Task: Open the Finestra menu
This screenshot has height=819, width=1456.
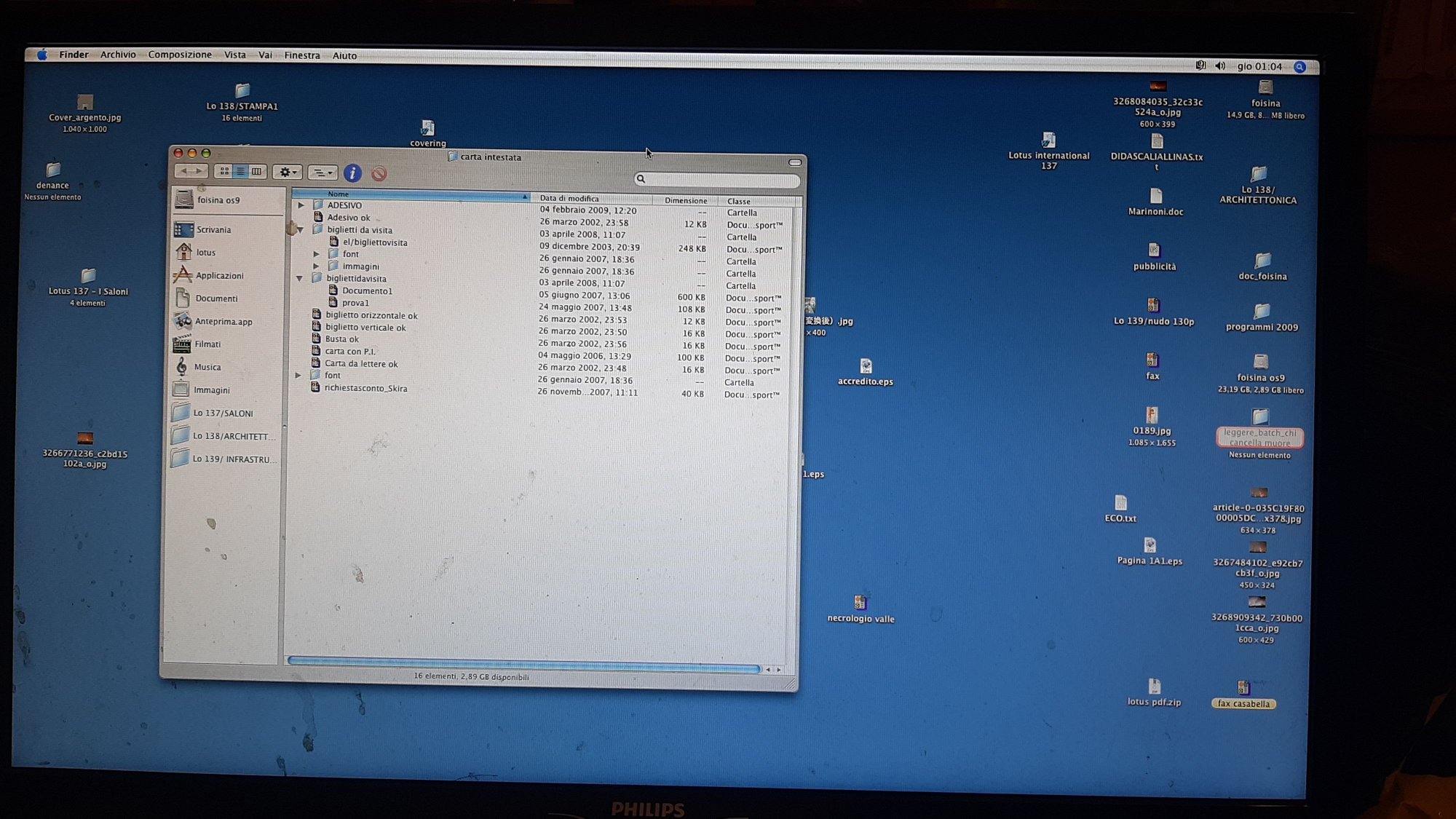Action: pyautogui.click(x=301, y=55)
